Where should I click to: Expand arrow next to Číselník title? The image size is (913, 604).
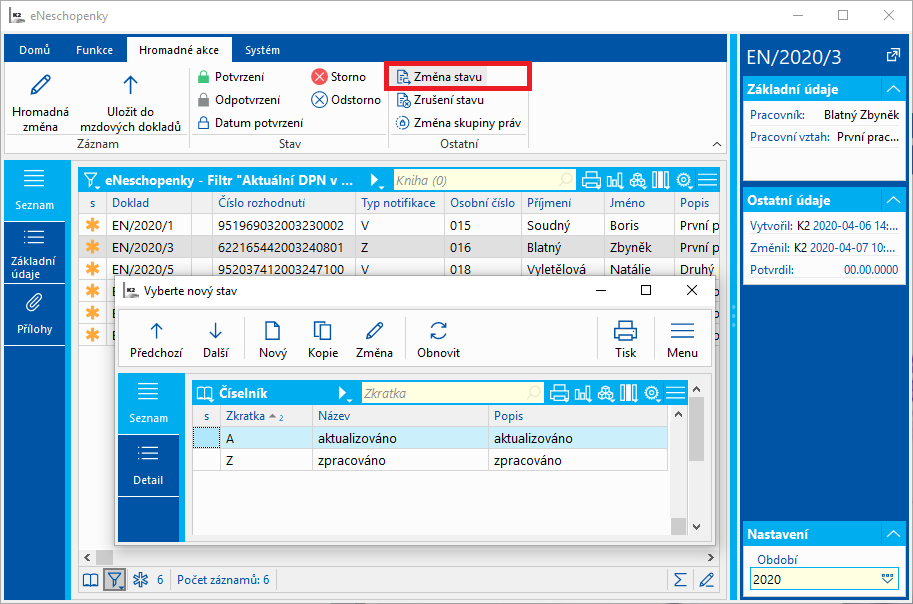344,393
